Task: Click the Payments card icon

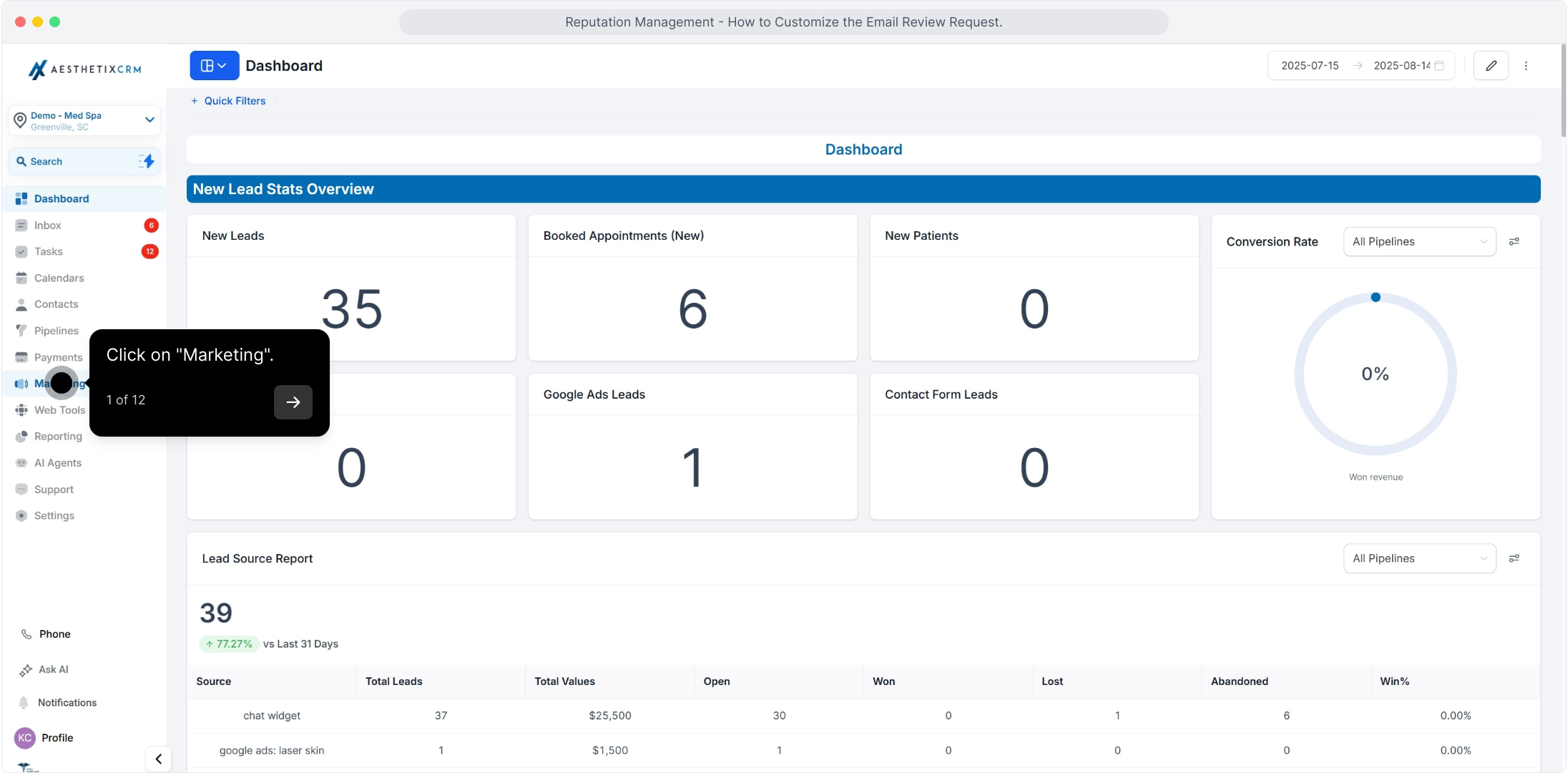Action: [x=21, y=357]
